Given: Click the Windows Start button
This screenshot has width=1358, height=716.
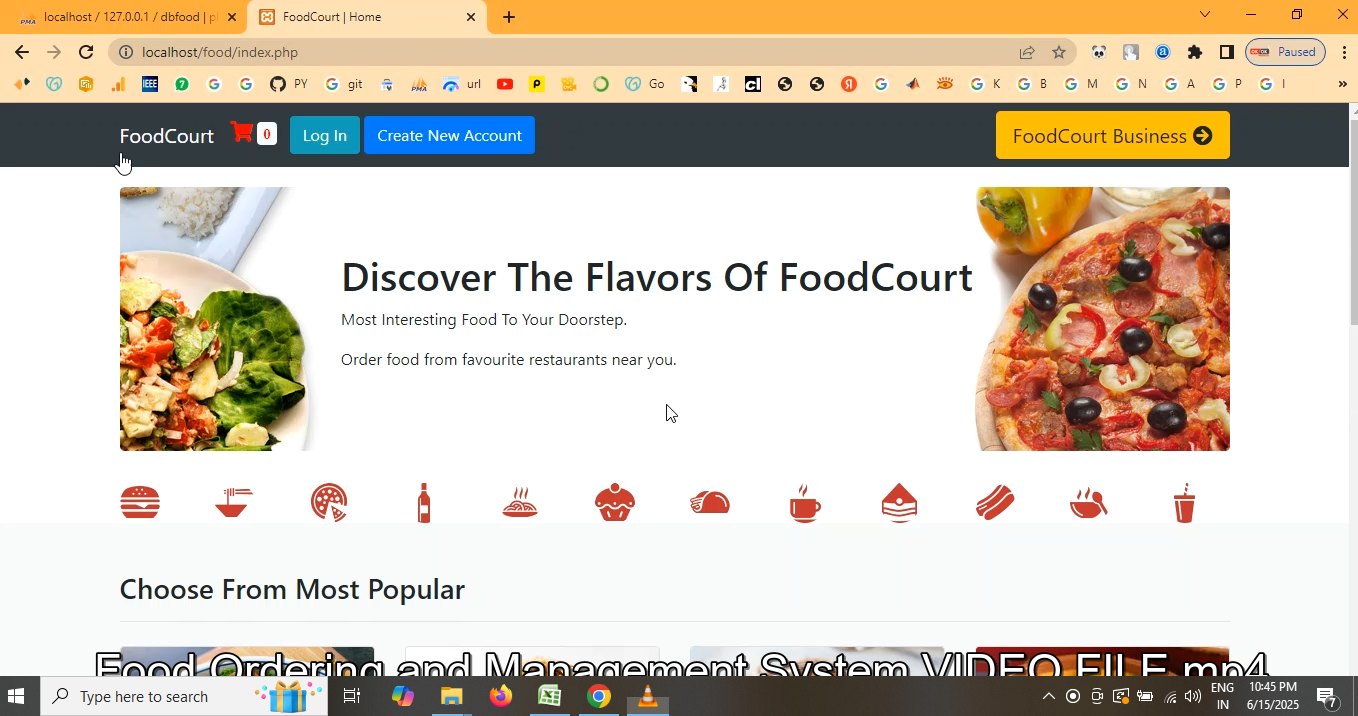Looking at the screenshot, I should (x=16, y=696).
